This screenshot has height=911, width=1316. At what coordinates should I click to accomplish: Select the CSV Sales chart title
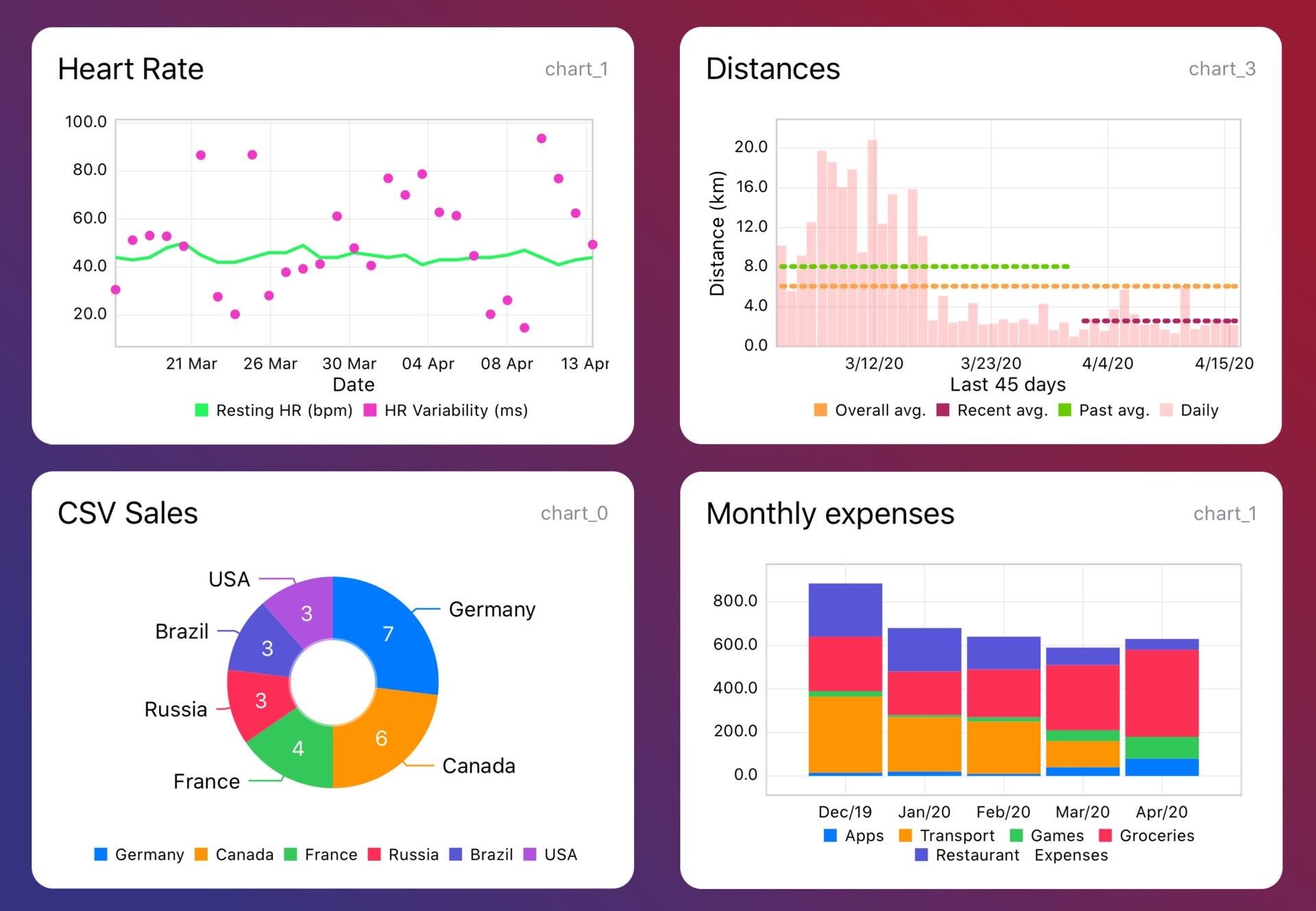(x=128, y=513)
